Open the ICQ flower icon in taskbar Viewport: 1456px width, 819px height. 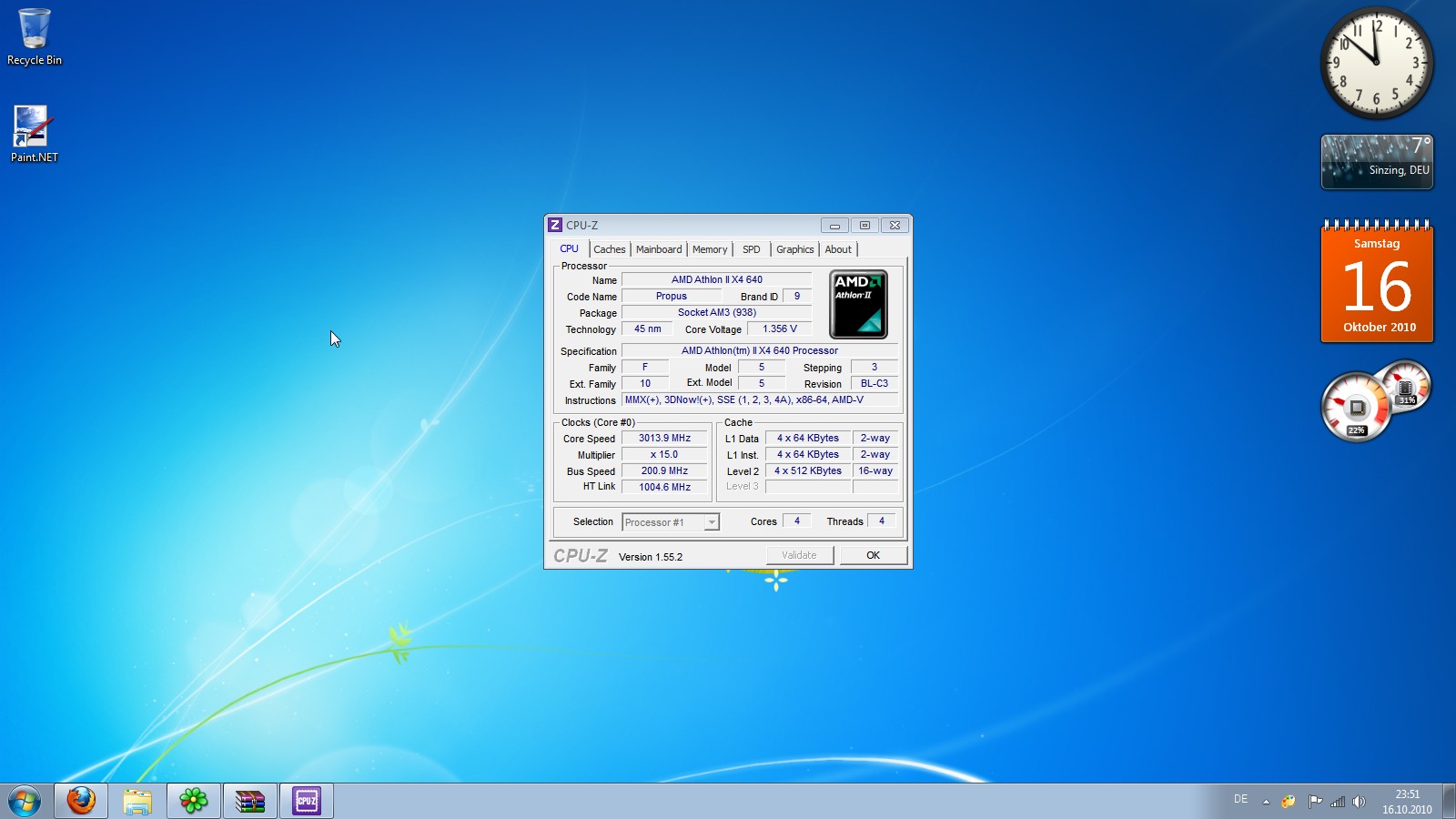(x=194, y=801)
